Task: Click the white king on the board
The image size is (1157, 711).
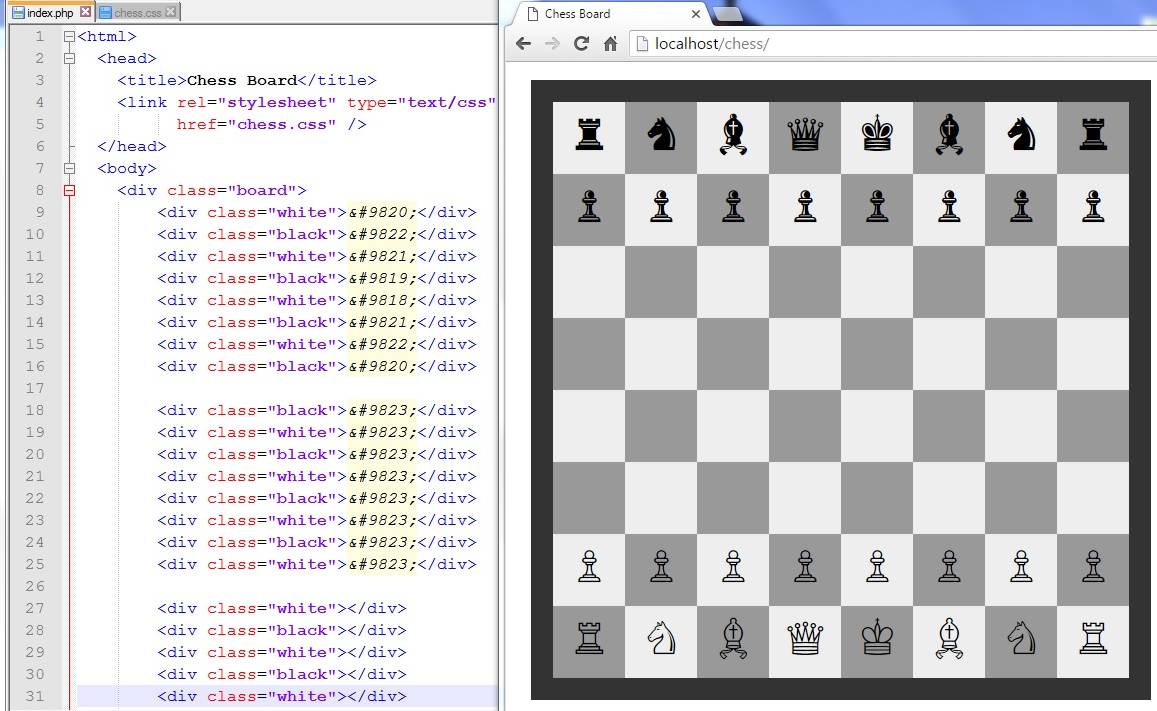Action: [877, 639]
